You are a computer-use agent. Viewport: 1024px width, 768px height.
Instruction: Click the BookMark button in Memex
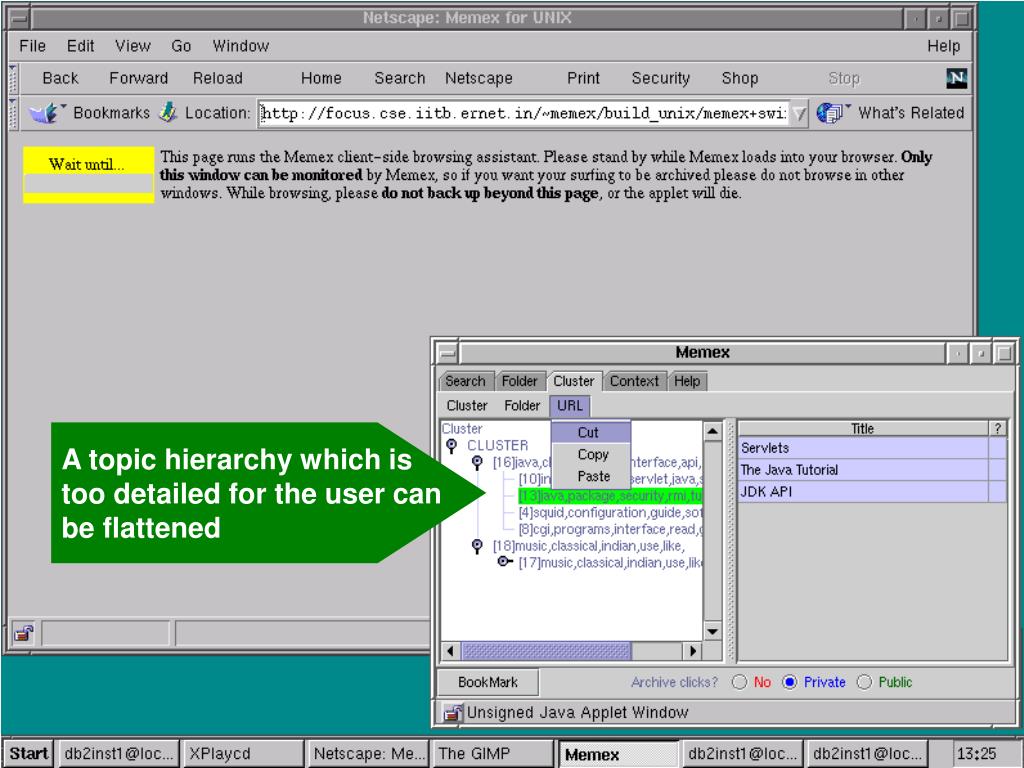pos(488,682)
